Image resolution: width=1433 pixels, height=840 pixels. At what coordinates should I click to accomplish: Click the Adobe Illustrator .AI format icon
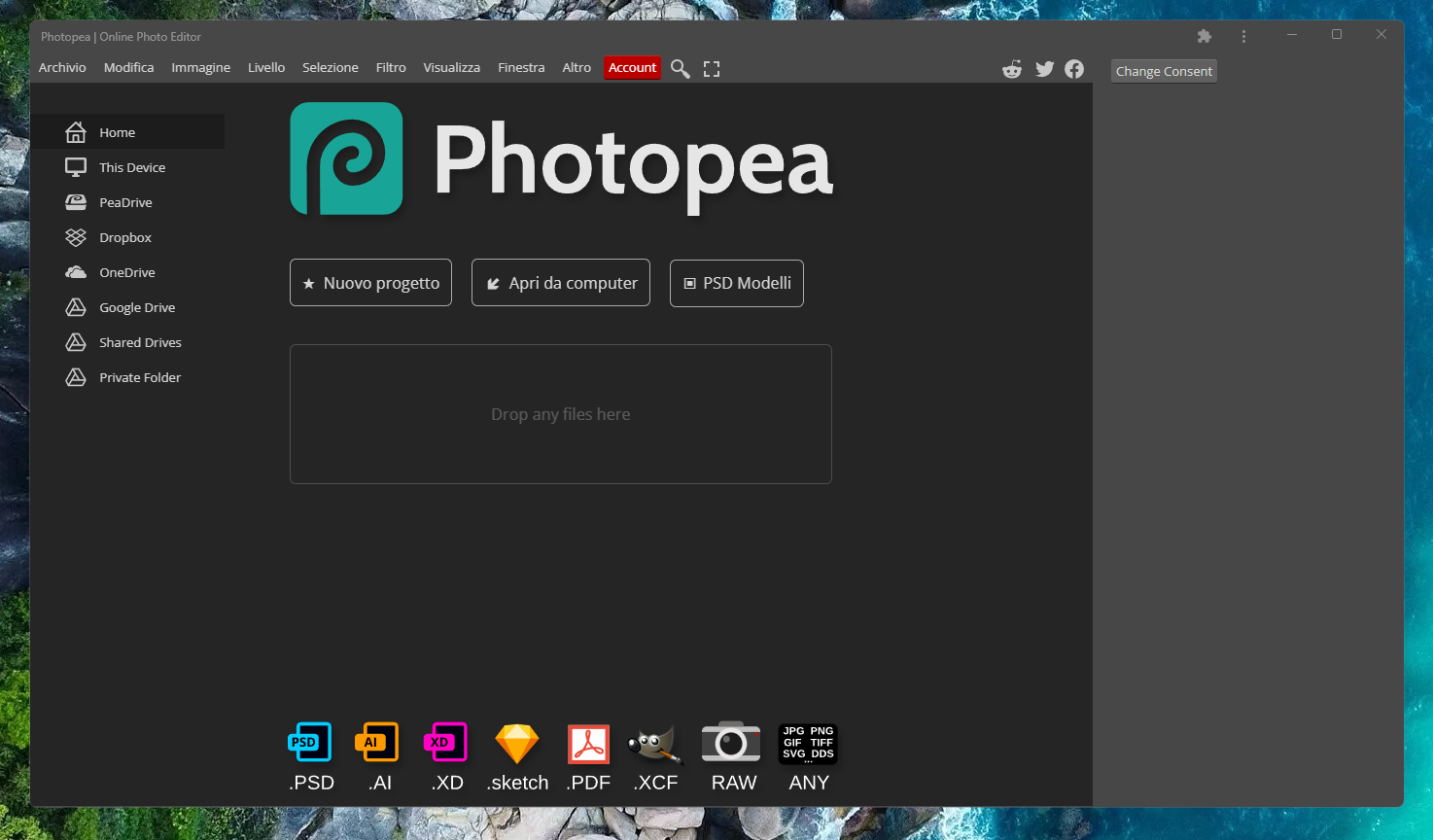[x=377, y=742]
